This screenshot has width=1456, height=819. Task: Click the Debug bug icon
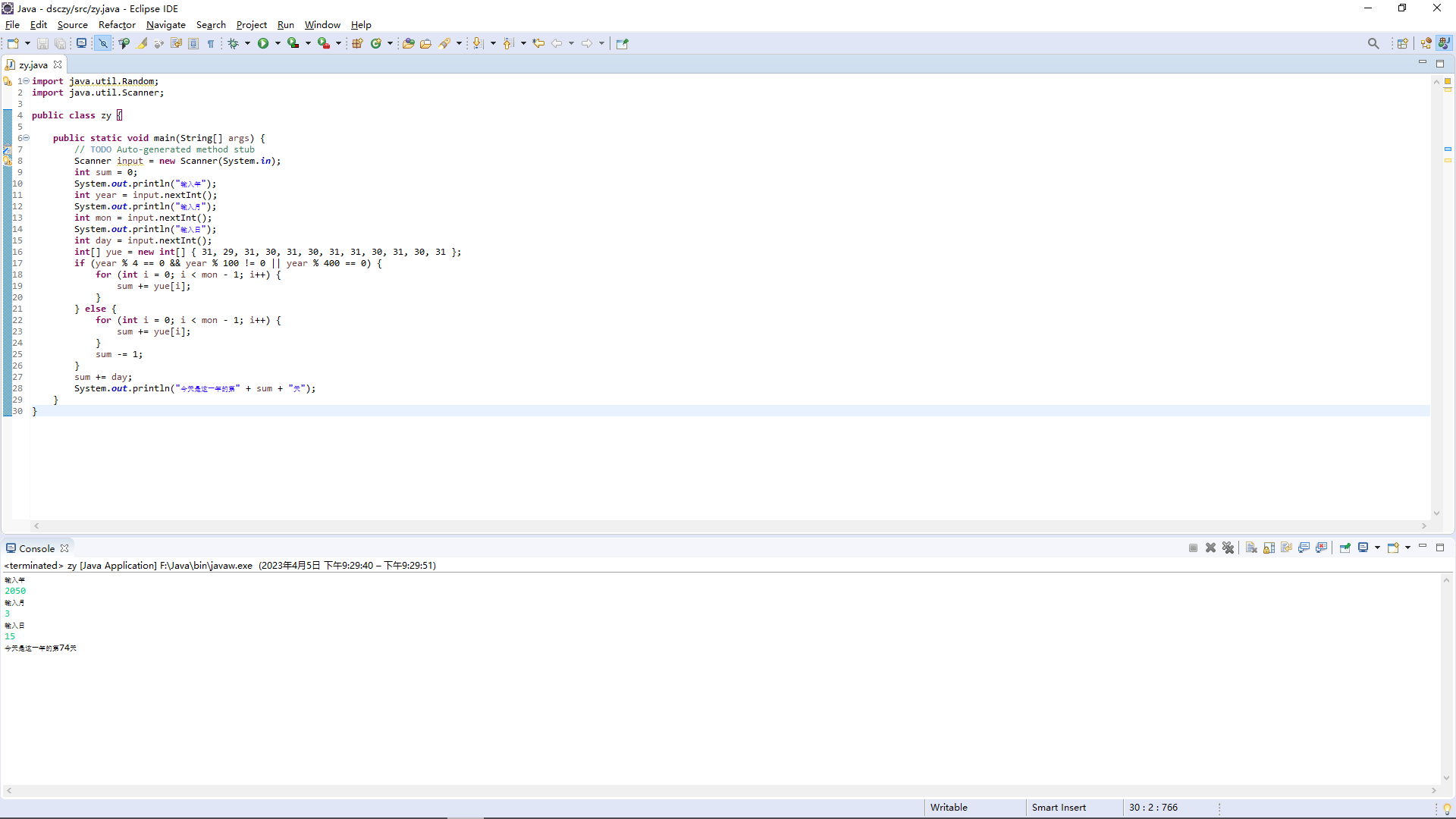233,43
